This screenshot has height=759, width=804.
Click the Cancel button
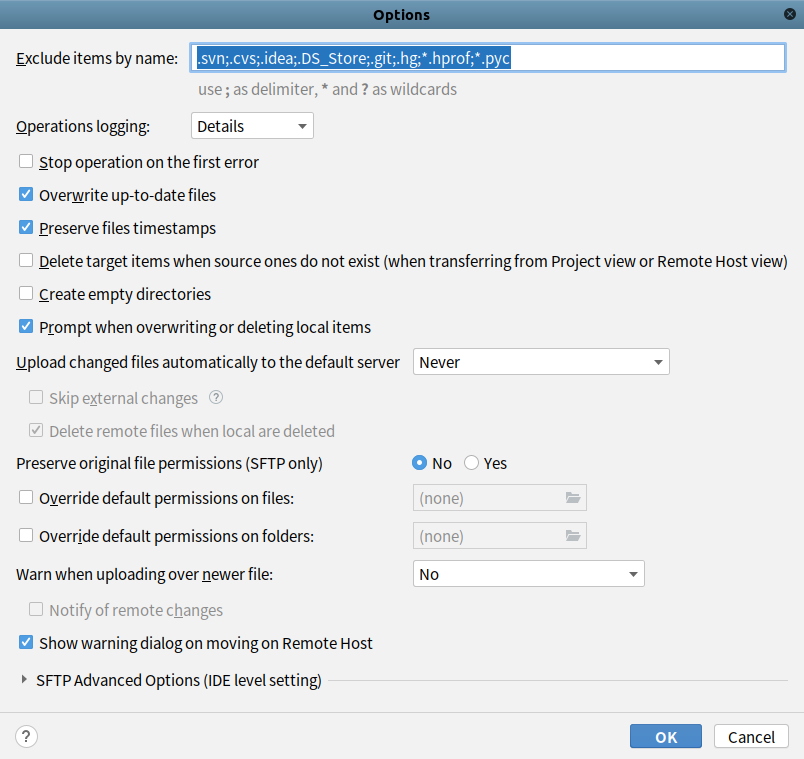[751, 737]
